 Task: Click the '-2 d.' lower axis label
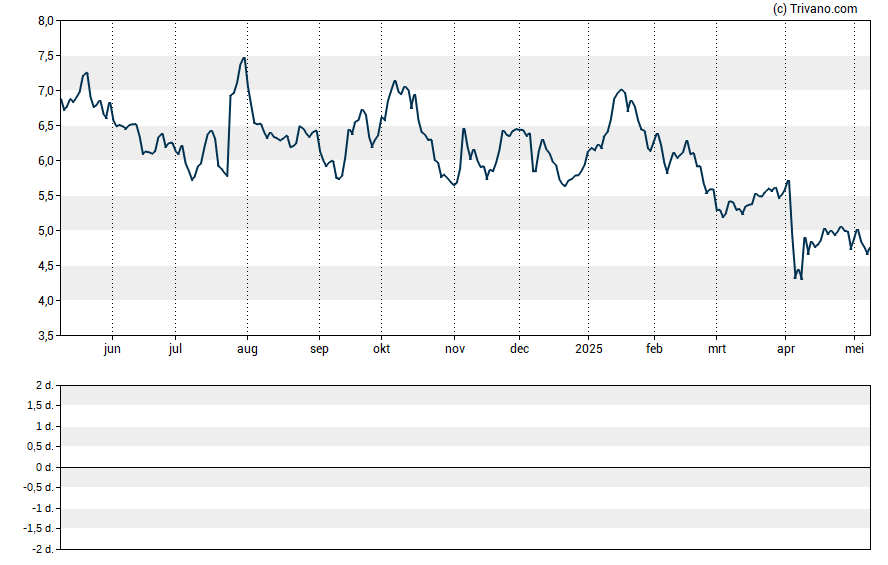[42, 549]
